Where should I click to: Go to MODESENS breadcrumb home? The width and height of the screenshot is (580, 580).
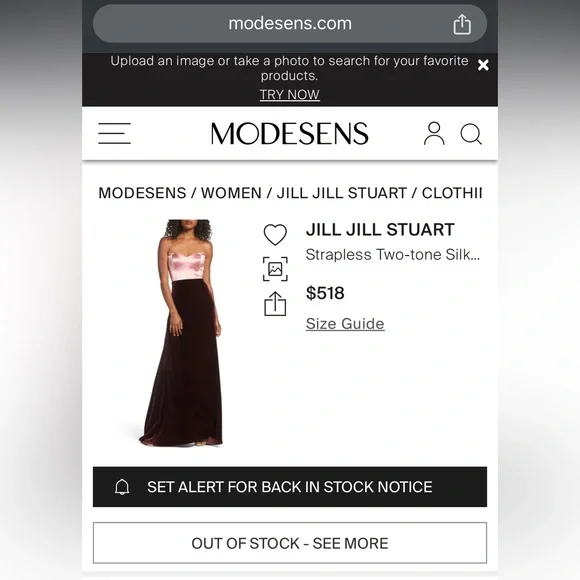(142, 193)
